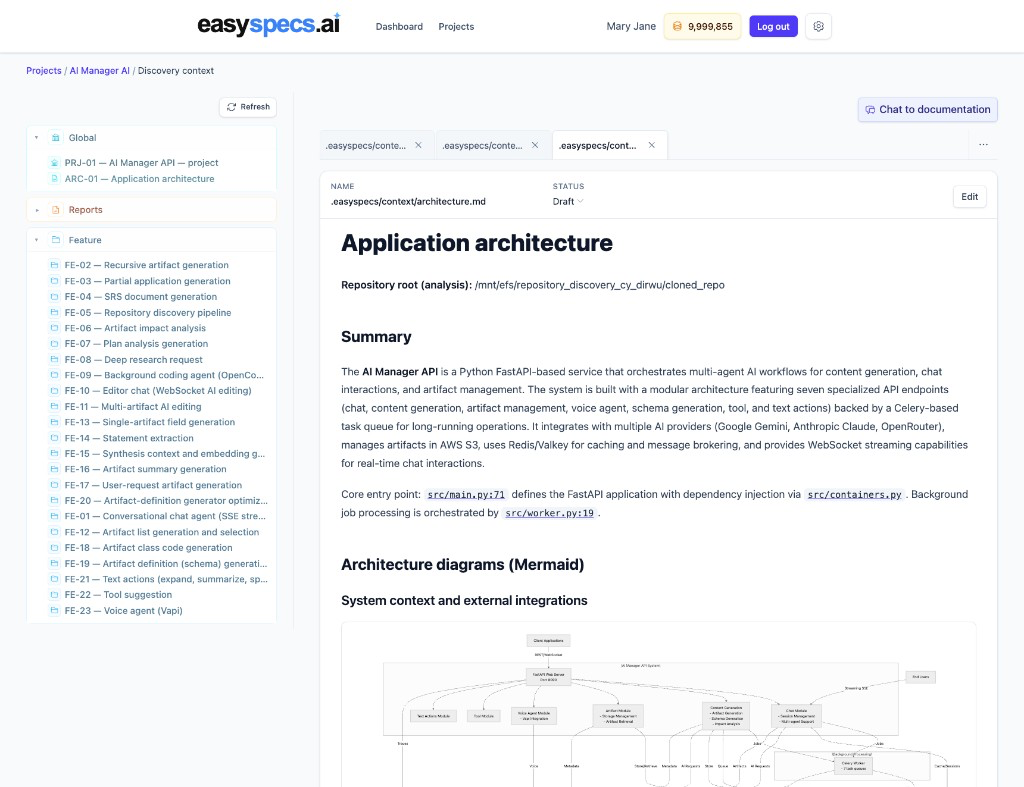The height and width of the screenshot is (787, 1024).
Task: Select FE-02 — Recursive artifact generation
Action: pos(146,265)
